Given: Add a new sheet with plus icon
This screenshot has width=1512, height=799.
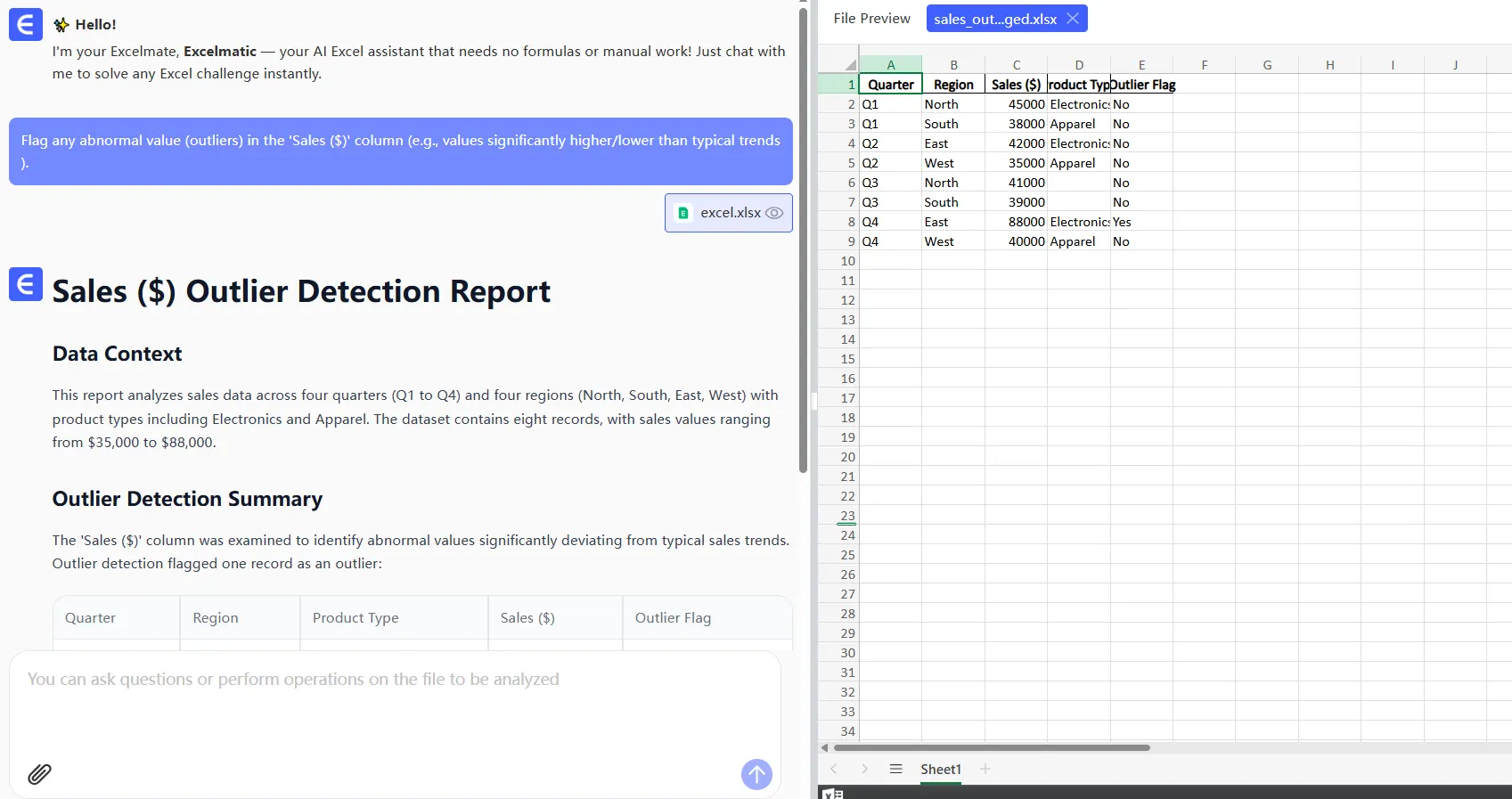Looking at the screenshot, I should coord(985,769).
